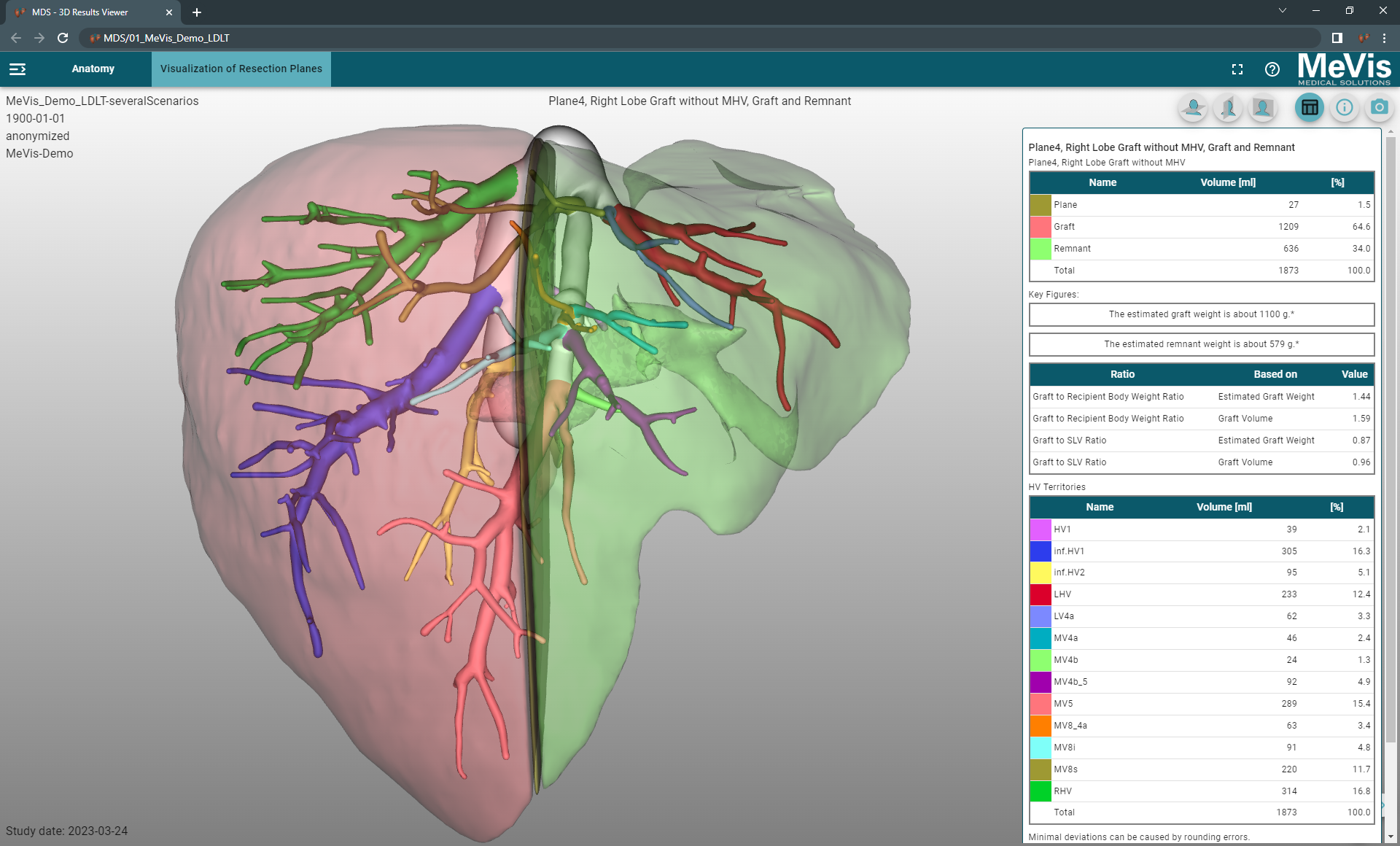Click the Plane color swatch
This screenshot has height=846, width=1400.
tap(1041, 205)
